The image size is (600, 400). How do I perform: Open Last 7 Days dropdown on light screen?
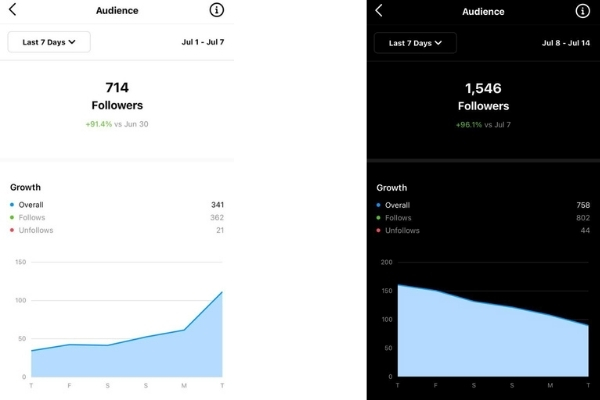pos(49,42)
